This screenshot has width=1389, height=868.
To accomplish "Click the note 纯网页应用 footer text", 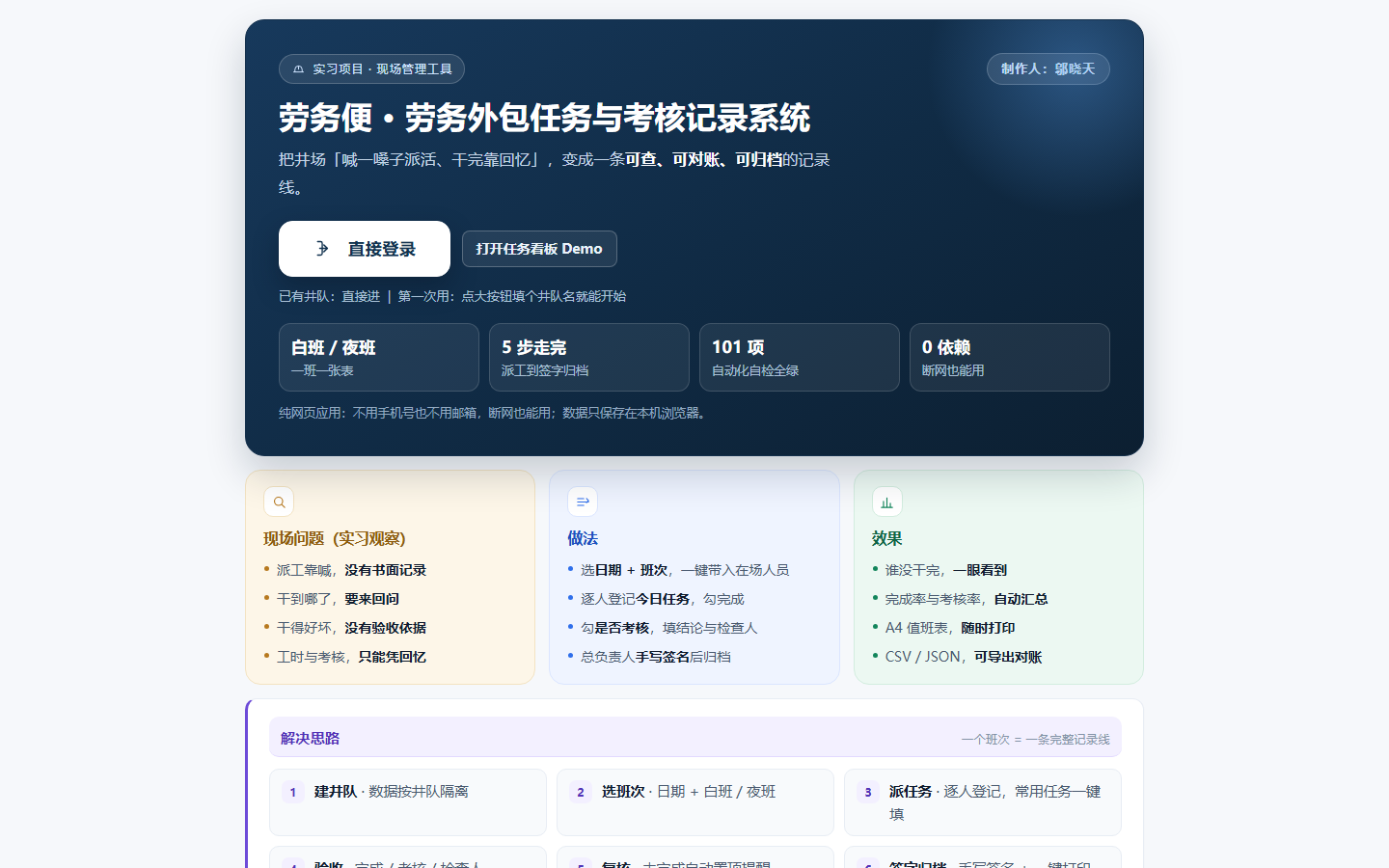I will click(x=495, y=413).
